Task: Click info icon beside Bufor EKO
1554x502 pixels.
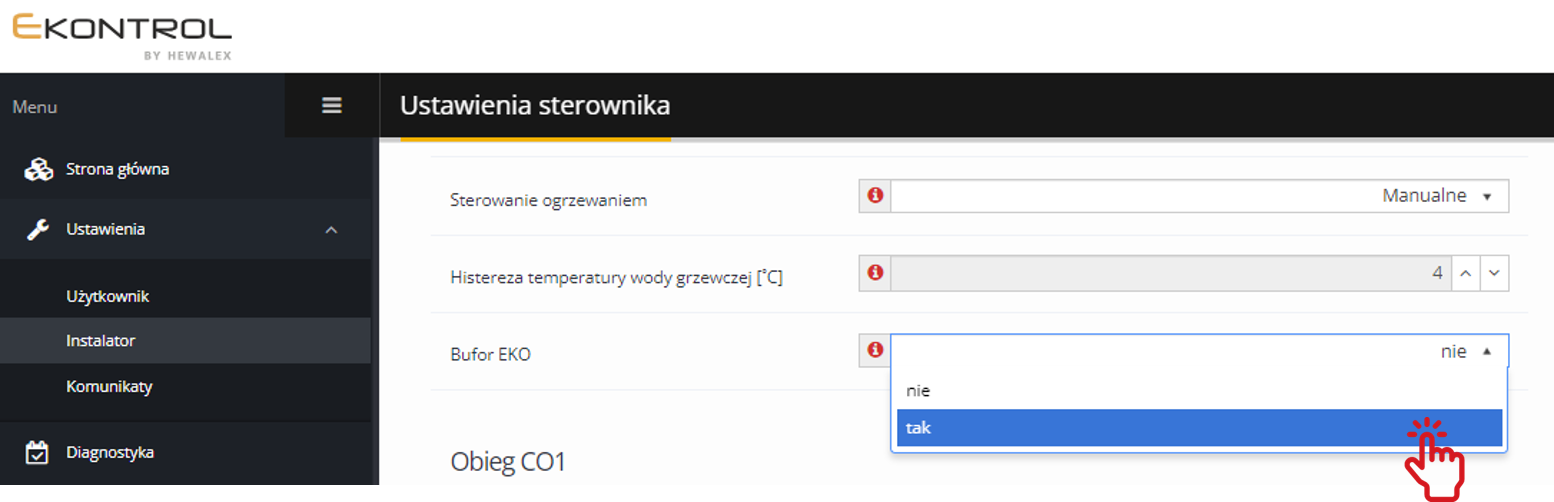Action: pyautogui.click(x=876, y=350)
